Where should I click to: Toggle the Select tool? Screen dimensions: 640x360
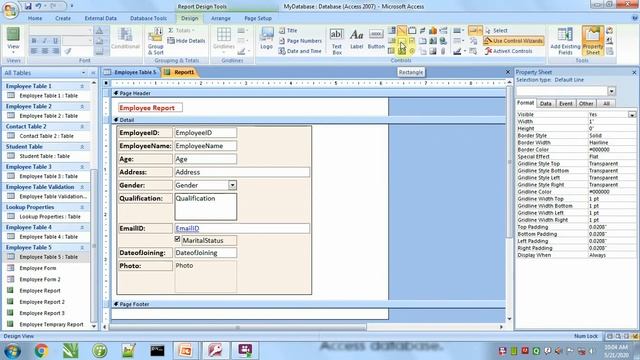496,31
